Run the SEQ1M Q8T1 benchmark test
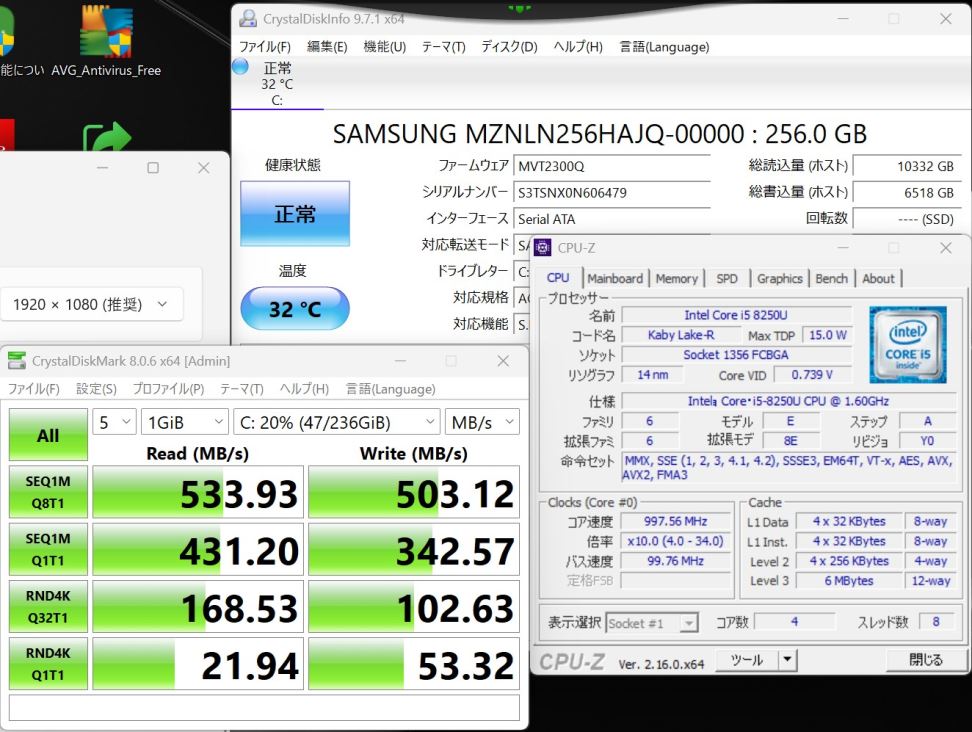 click(x=48, y=492)
